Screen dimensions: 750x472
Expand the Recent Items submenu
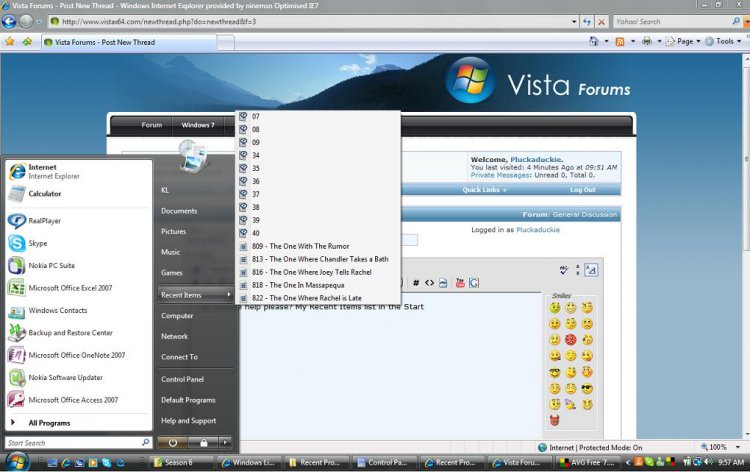tap(195, 295)
